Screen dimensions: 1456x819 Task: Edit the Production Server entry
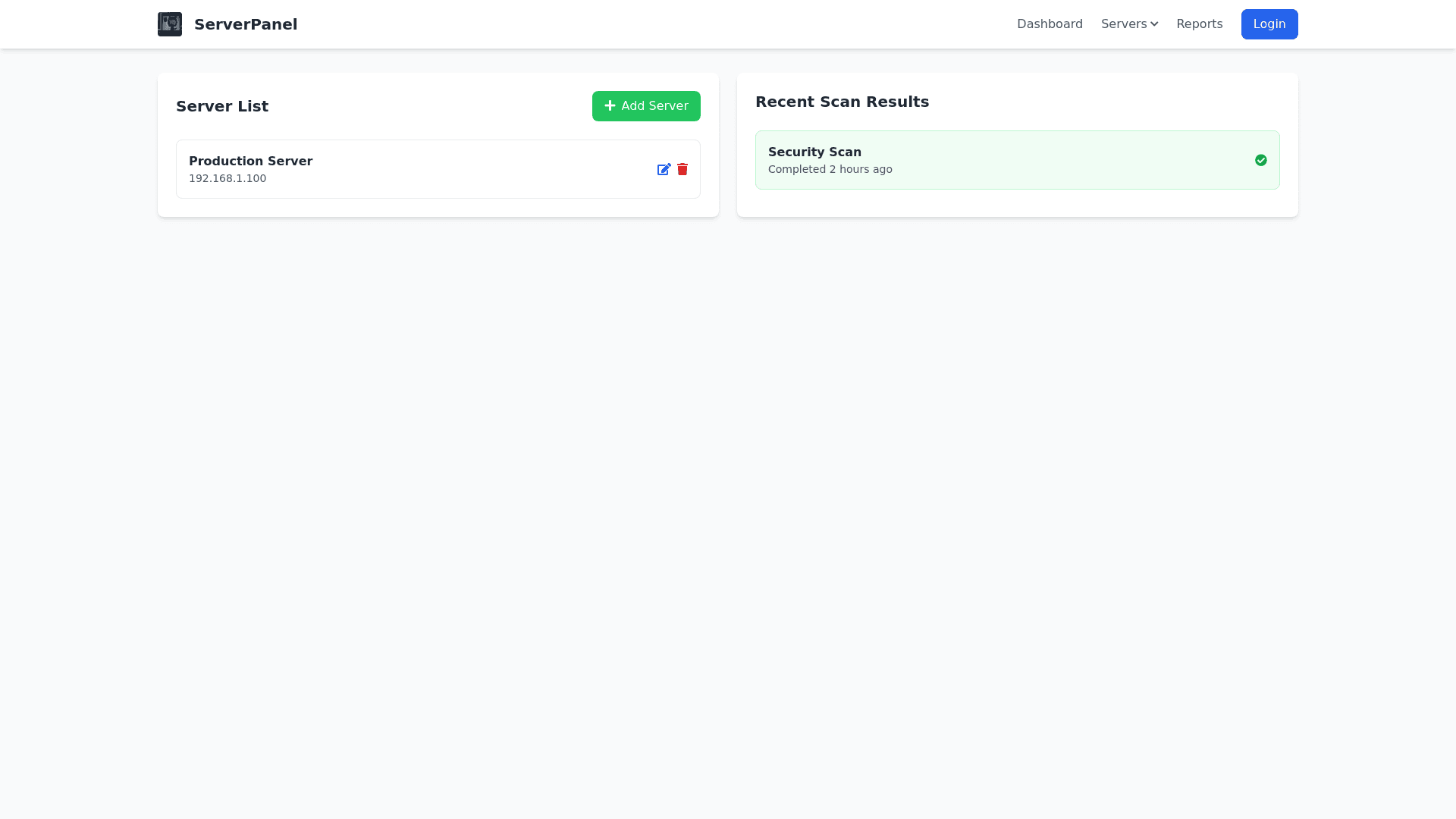[x=664, y=169]
